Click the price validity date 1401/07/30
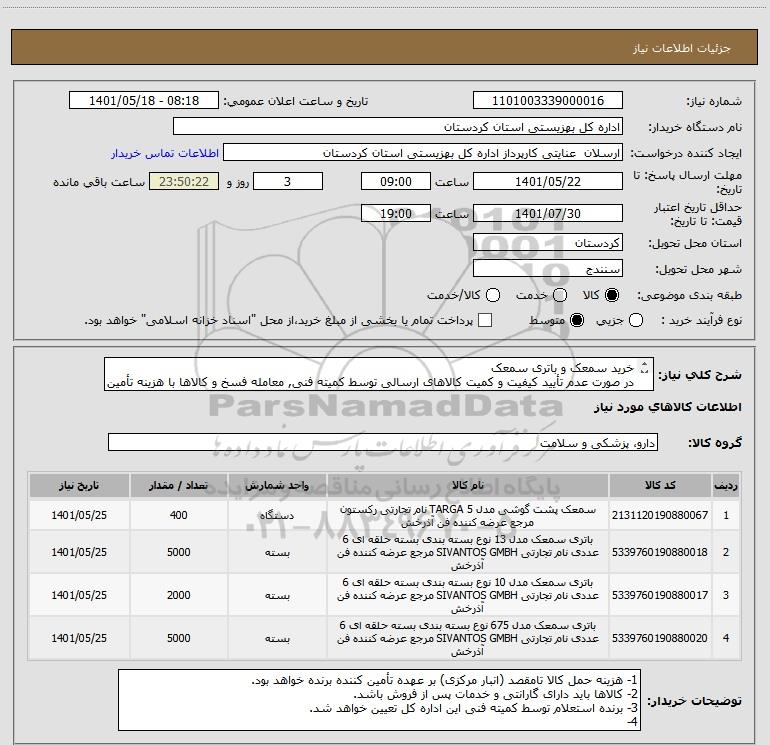This screenshot has width=770, height=745. point(548,214)
